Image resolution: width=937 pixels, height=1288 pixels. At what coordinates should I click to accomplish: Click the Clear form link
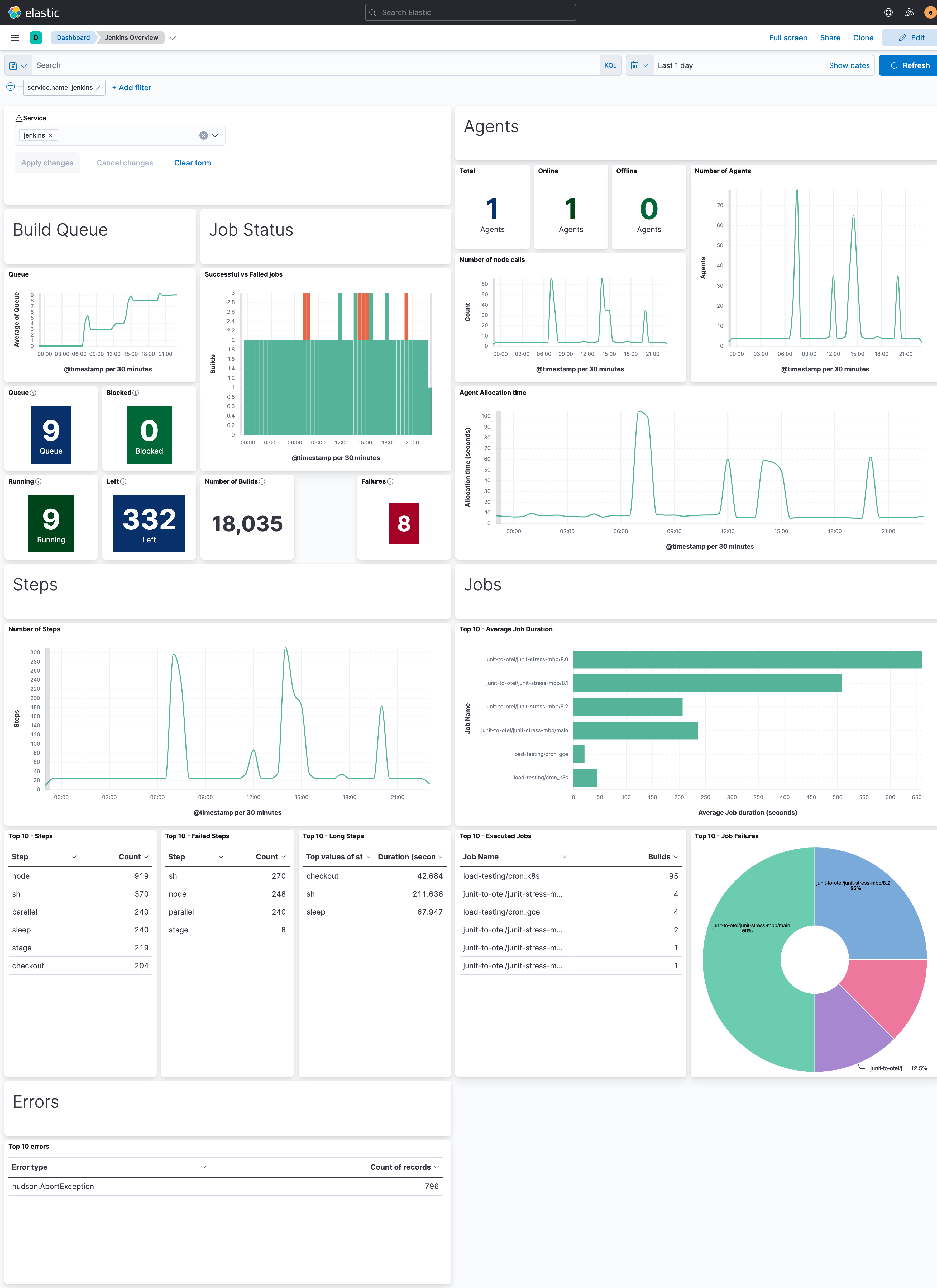192,163
